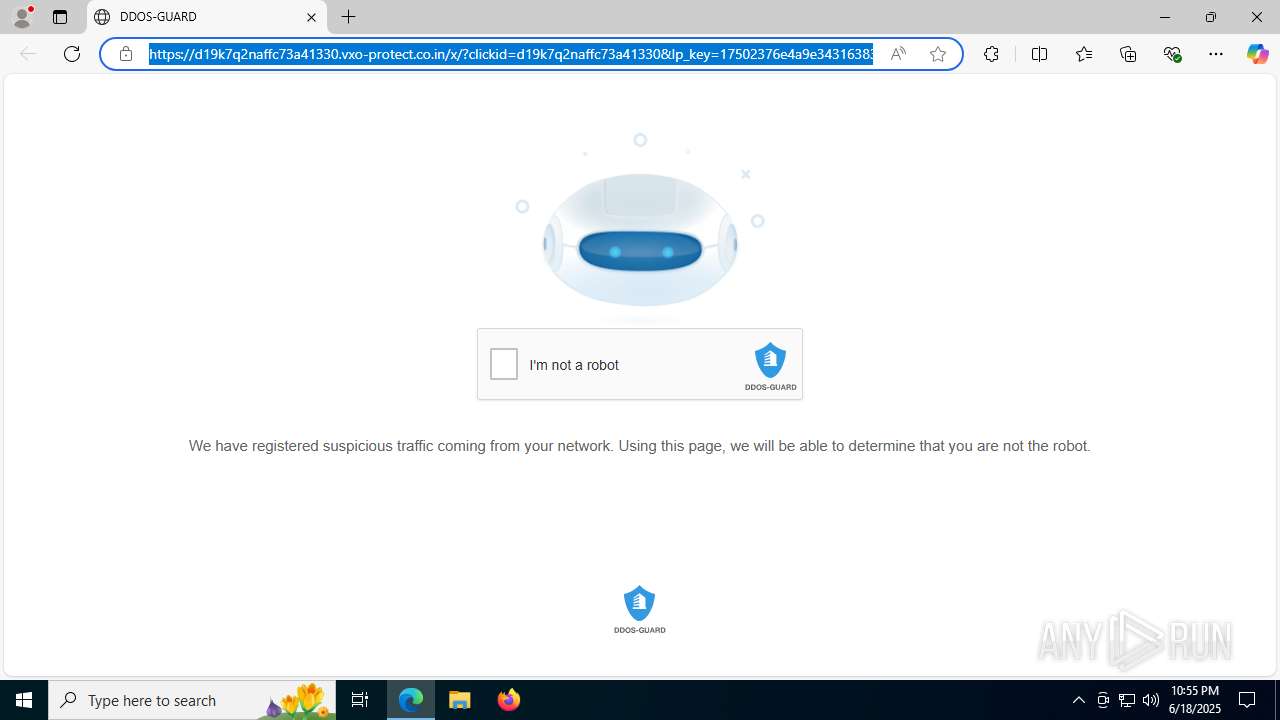The height and width of the screenshot is (720, 1280).
Task: Open Tab actions menu
Action: coord(60,17)
